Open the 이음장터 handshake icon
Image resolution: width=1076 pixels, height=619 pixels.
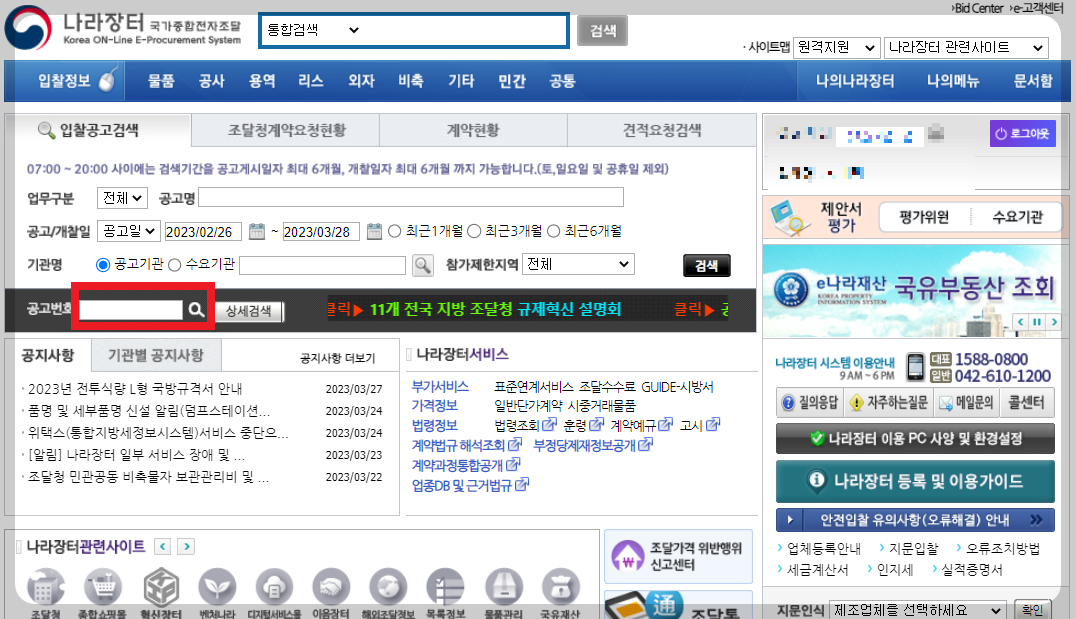click(331, 588)
